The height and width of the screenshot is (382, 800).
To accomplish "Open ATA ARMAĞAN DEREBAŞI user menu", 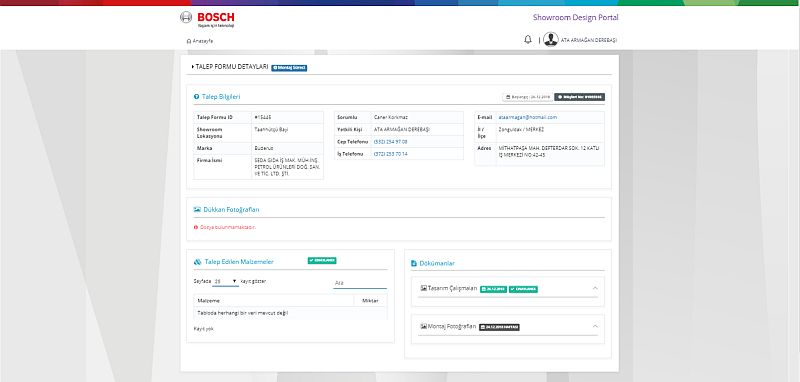I will (588, 40).
